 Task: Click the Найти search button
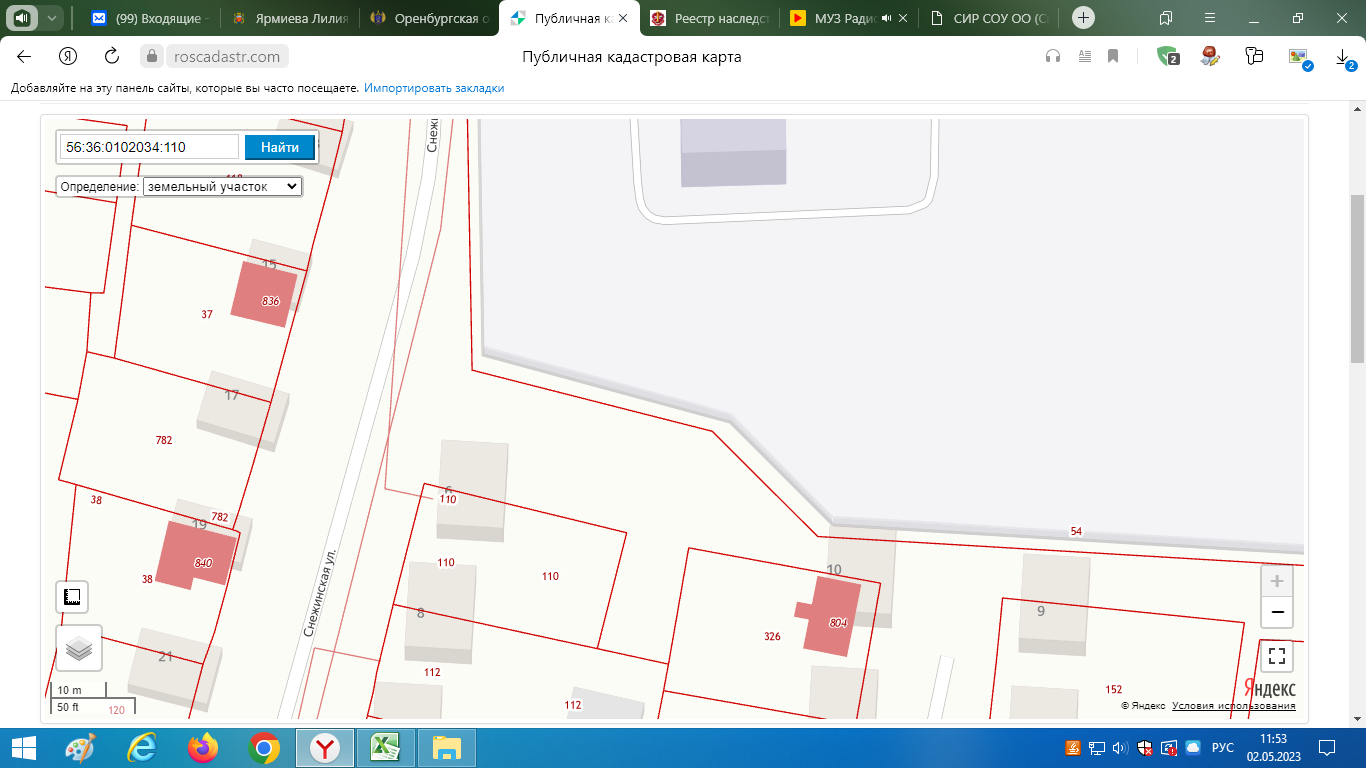click(x=280, y=147)
